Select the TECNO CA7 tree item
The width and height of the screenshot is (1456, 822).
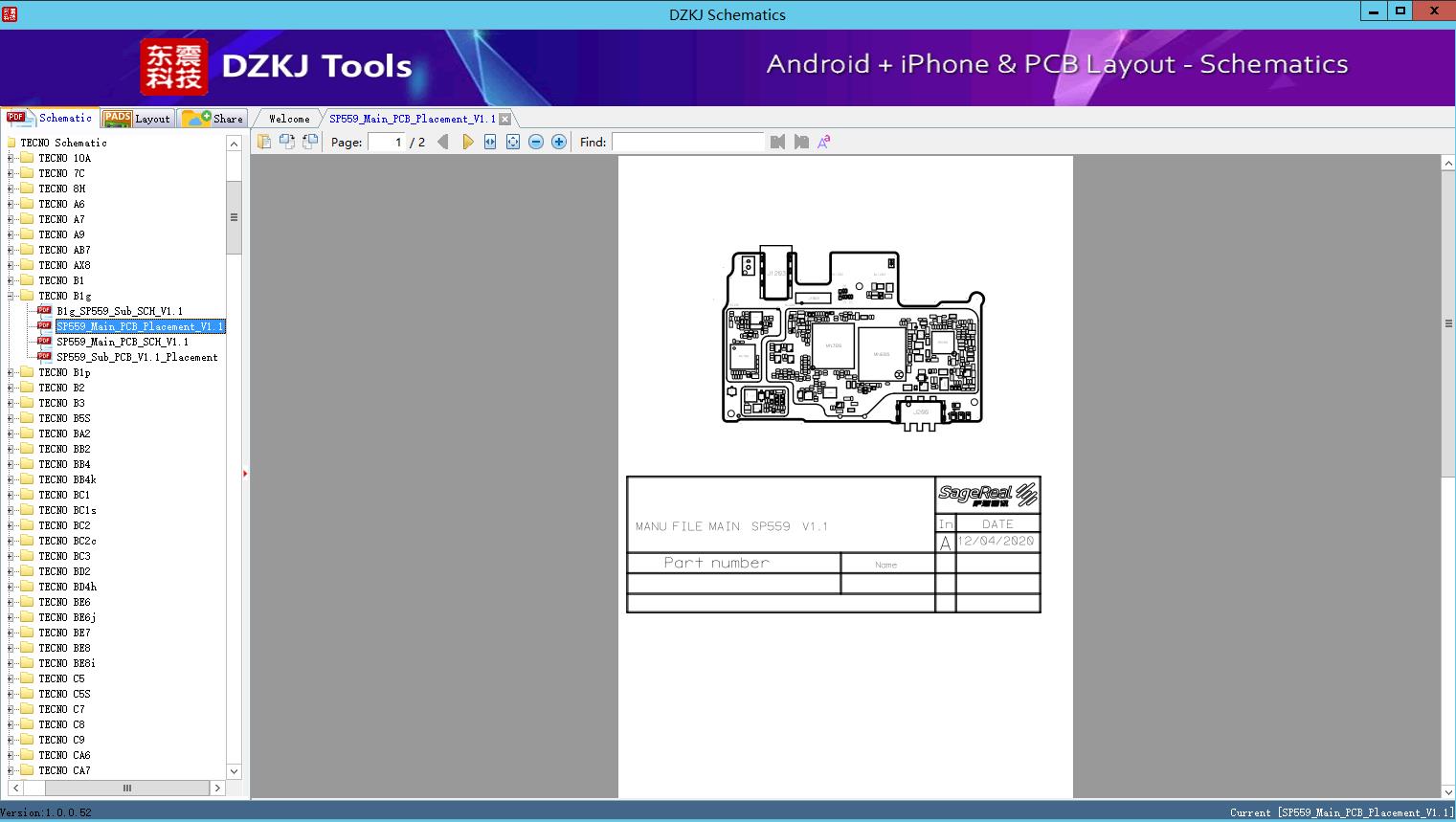[x=64, y=770]
